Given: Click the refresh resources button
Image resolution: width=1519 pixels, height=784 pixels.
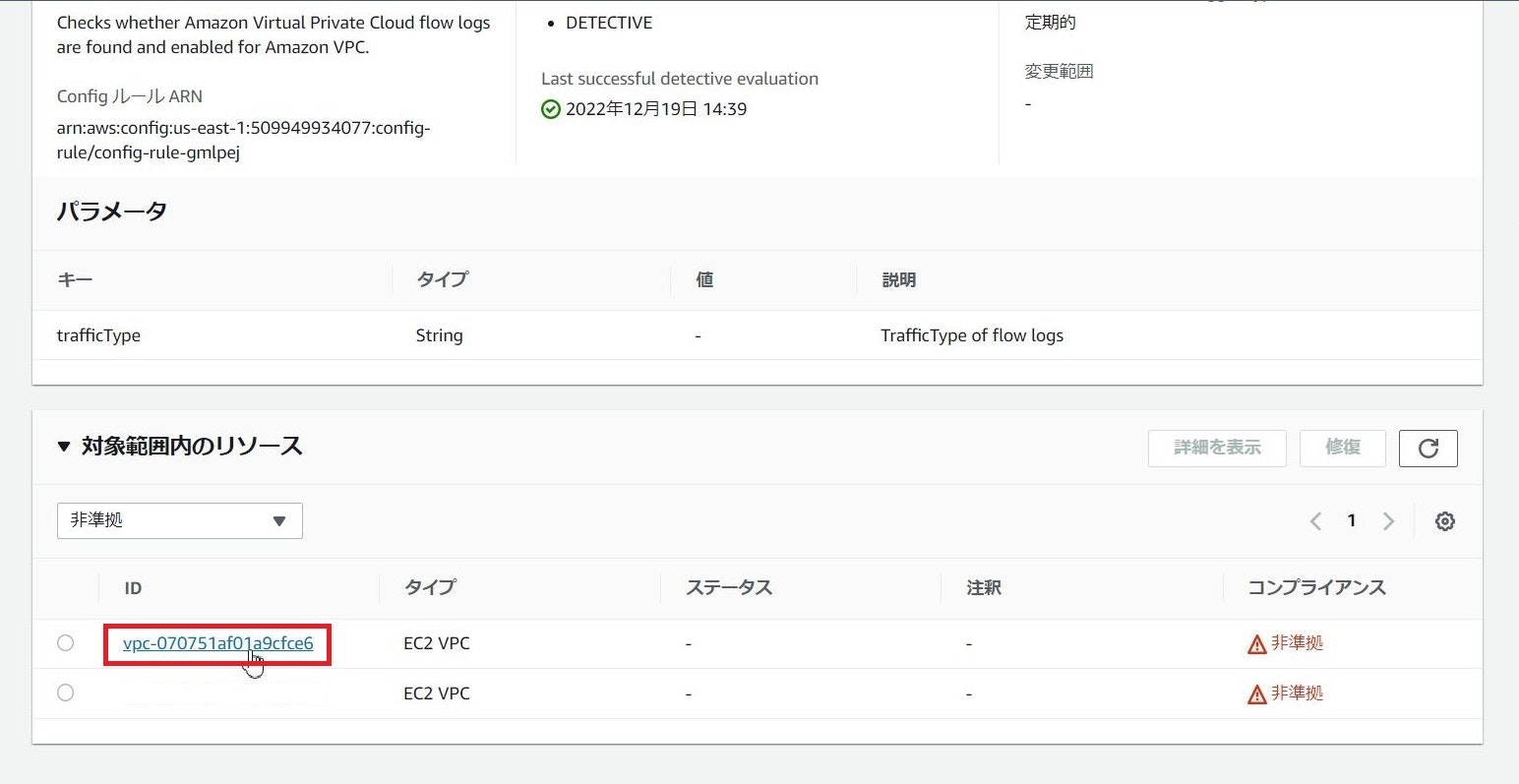Looking at the screenshot, I should point(1428,449).
